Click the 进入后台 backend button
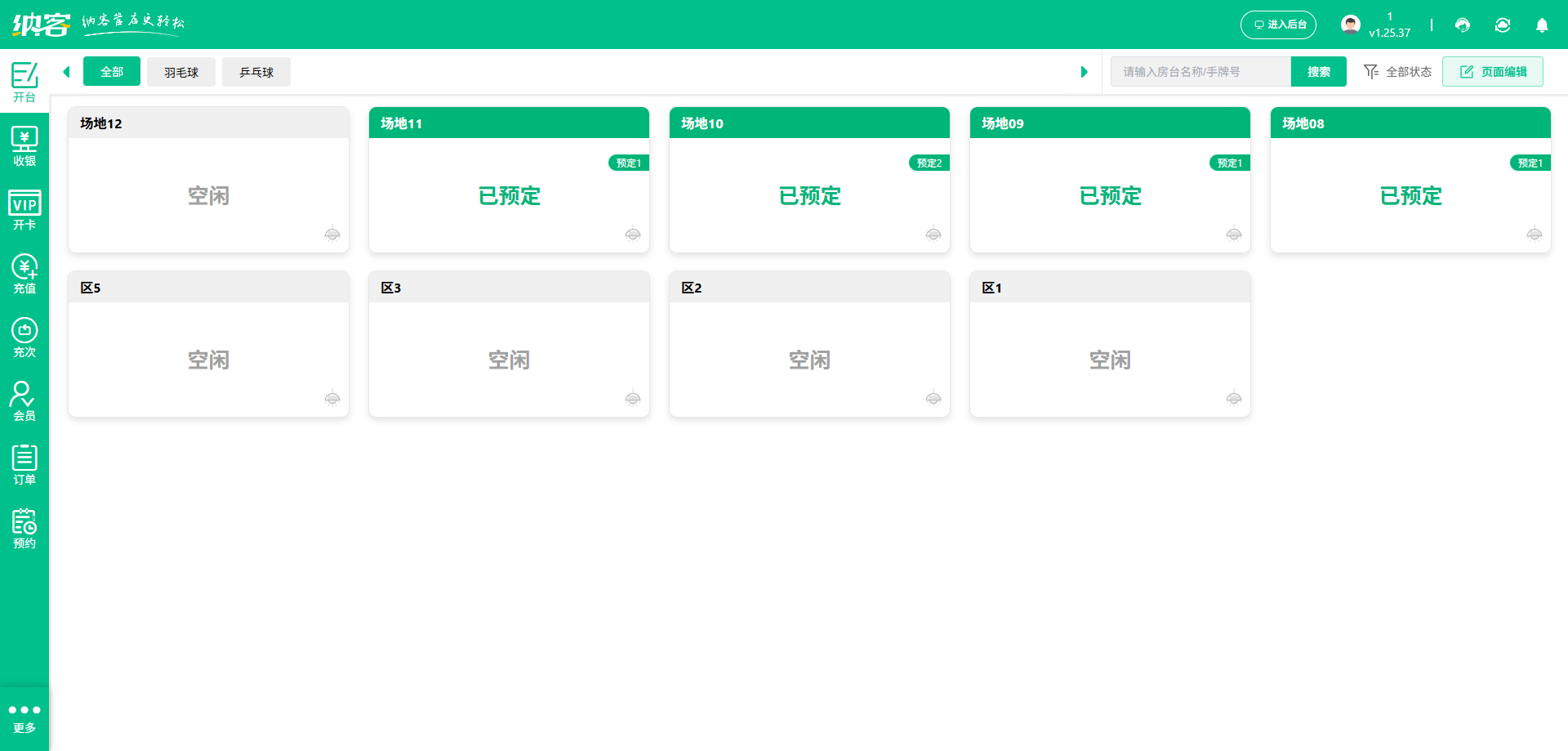 pyautogui.click(x=1278, y=25)
